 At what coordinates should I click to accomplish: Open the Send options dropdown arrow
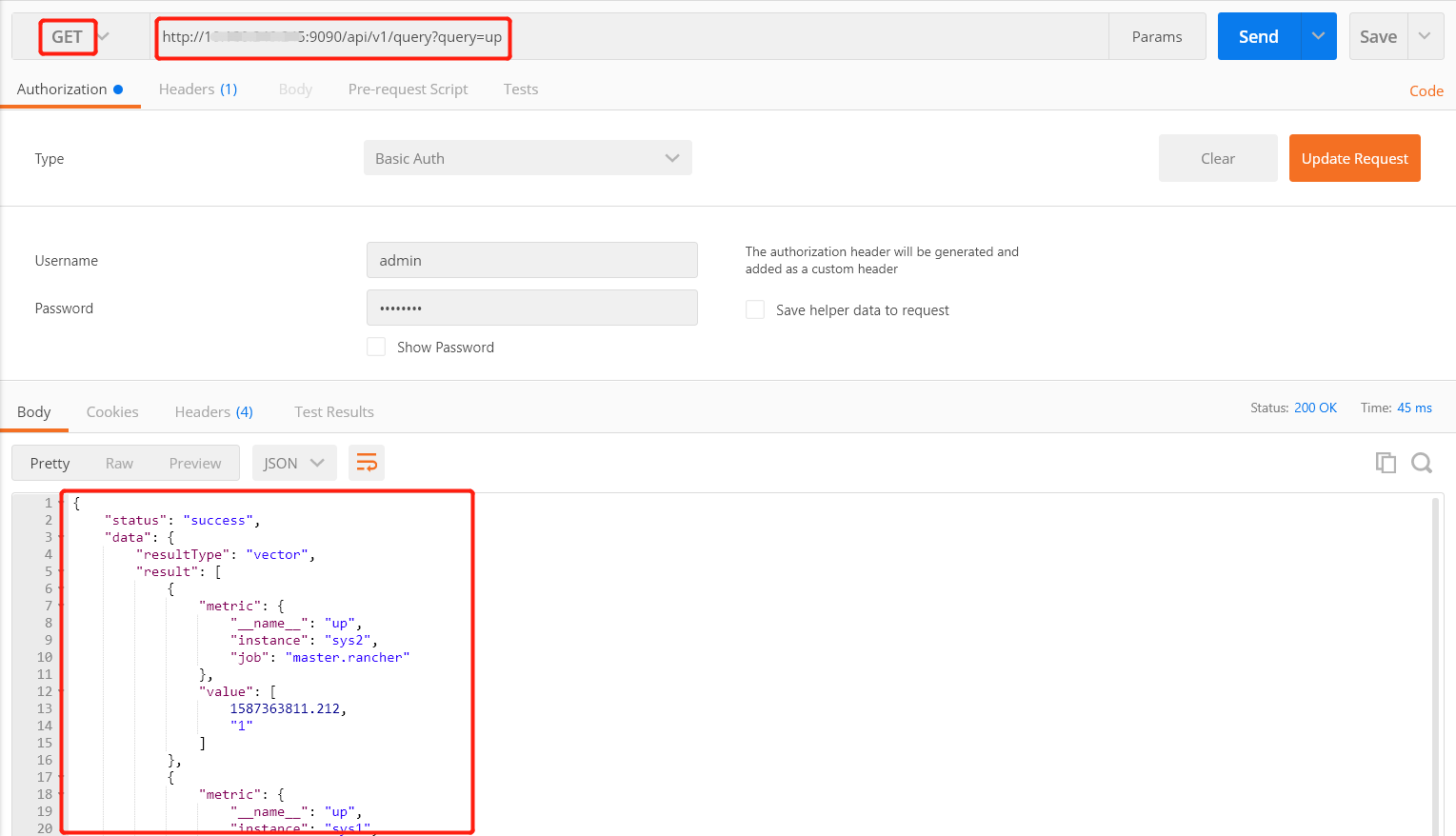click(1319, 36)
